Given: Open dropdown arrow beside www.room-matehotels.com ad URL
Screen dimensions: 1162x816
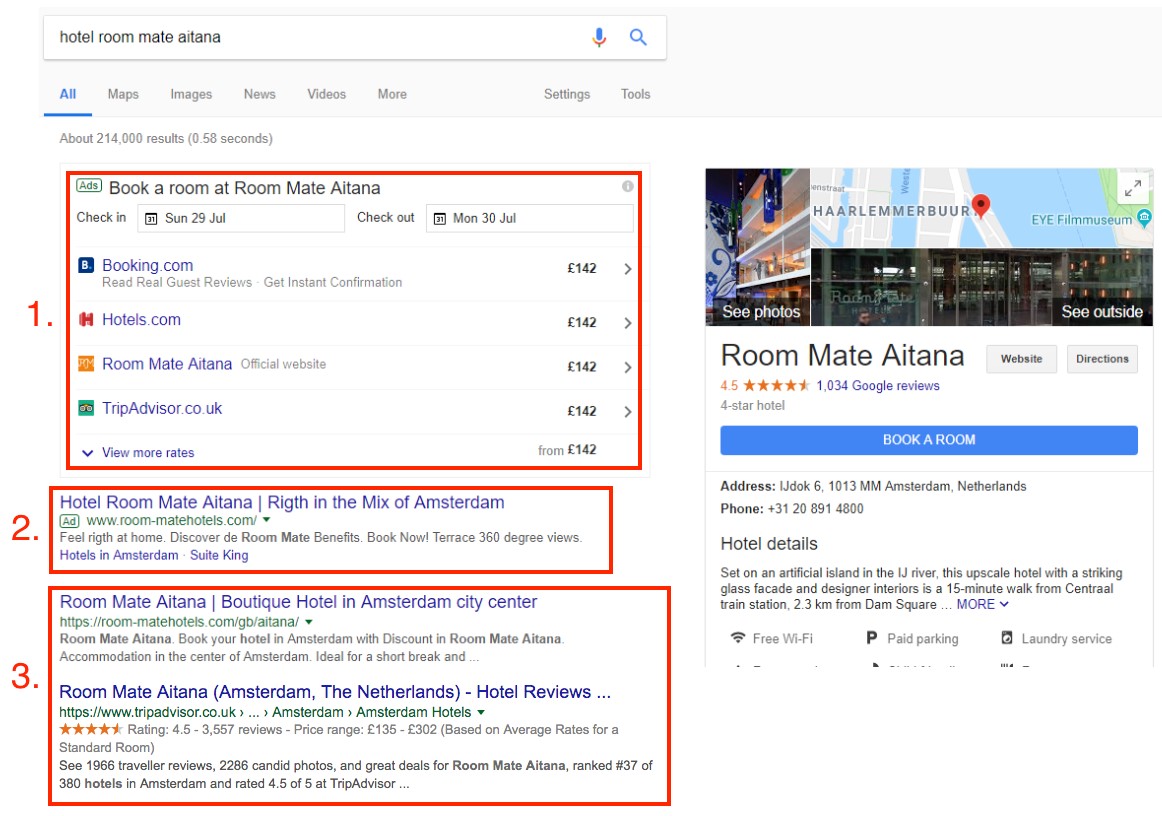Looking at the screenshot, I should 267,520.
